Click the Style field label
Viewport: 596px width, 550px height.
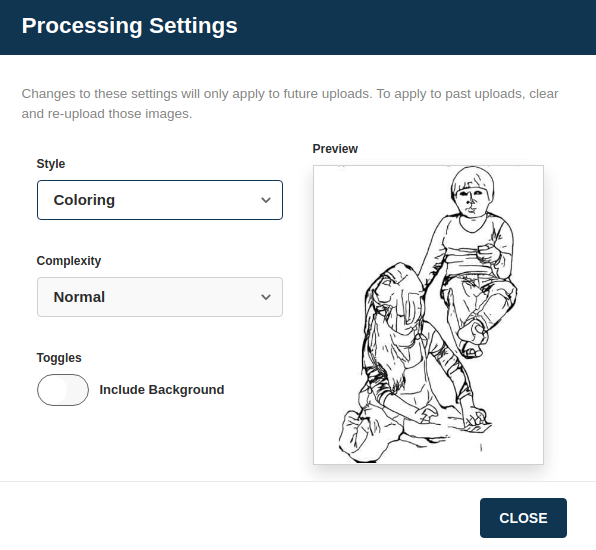click(x=51, y=164)
